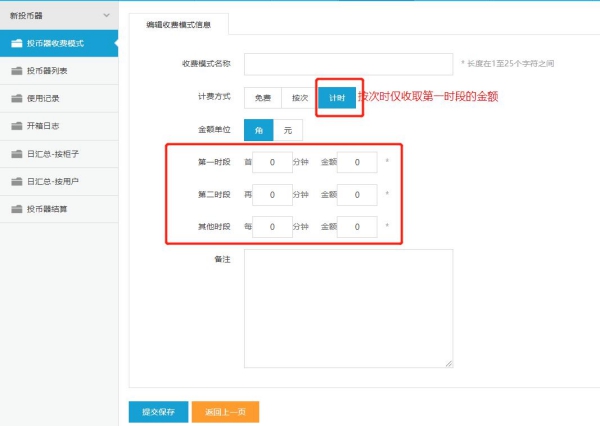Choose 计时 billing method
Image resolution: width=600 pixels, height=426 pixels.
tap(337, 98)
